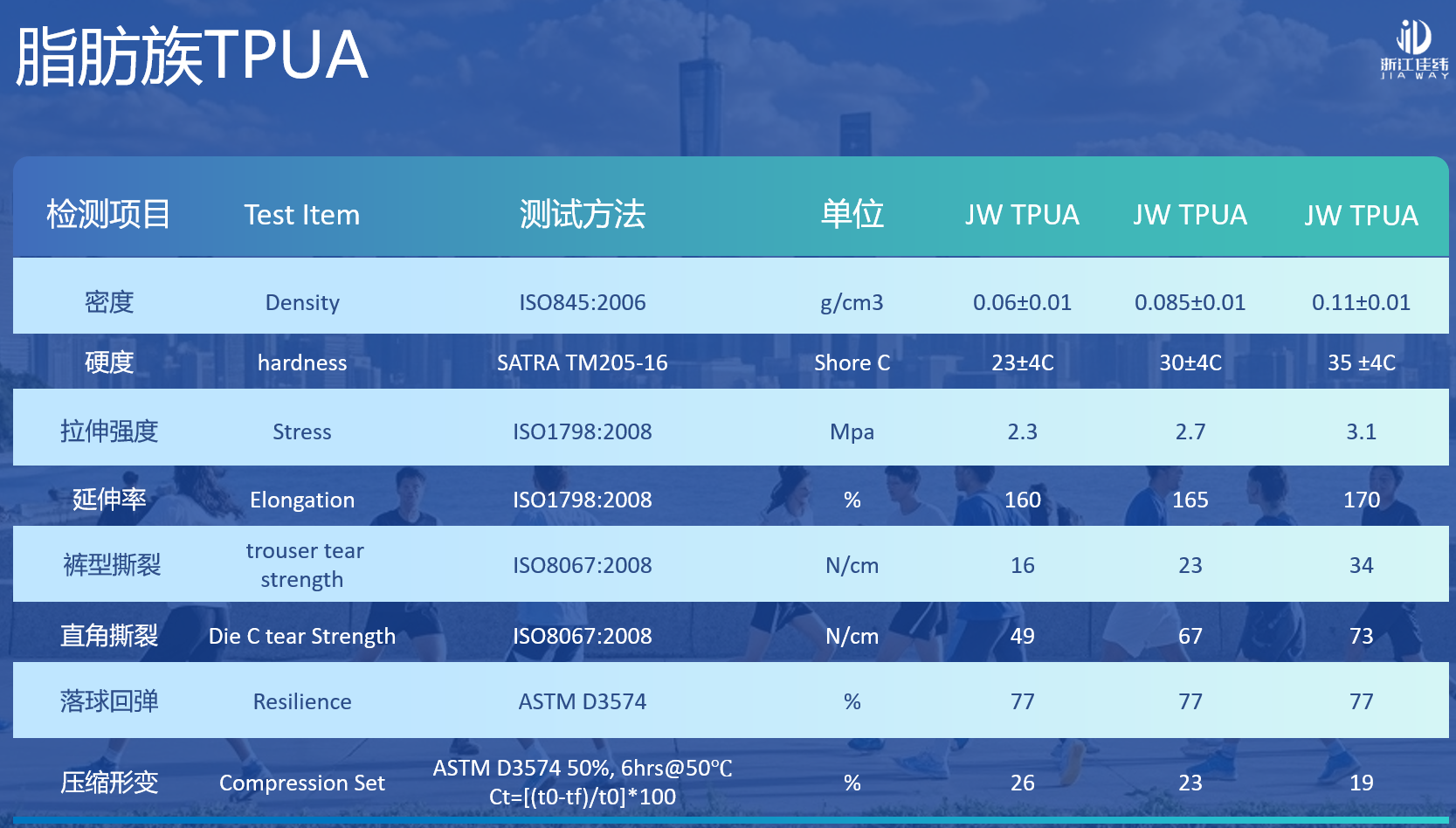Select the title text 脂肪族TPUA
Screen dimensions: 1456x828
pyautogui.click(x=191, y=56)
